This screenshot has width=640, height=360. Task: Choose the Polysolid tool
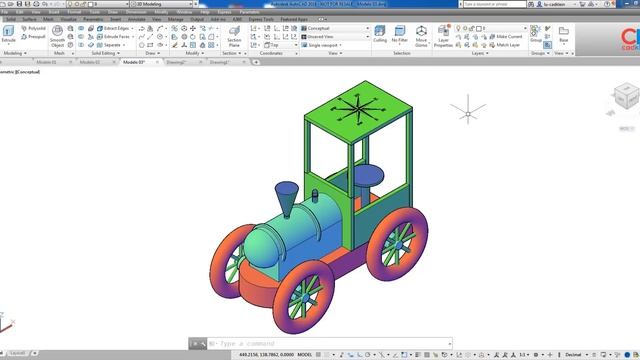[x=33, y=29]
